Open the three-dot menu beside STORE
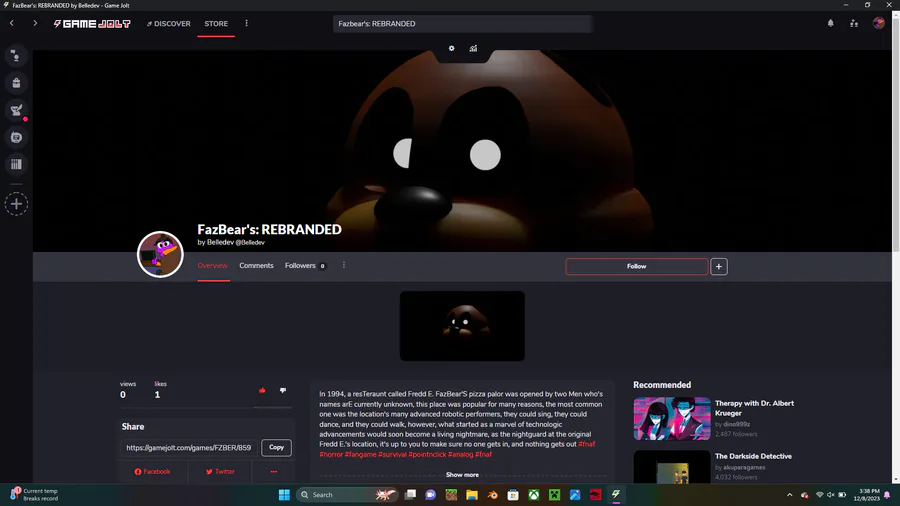Viewport: 900px width, 506px height. tap(247, 24)
